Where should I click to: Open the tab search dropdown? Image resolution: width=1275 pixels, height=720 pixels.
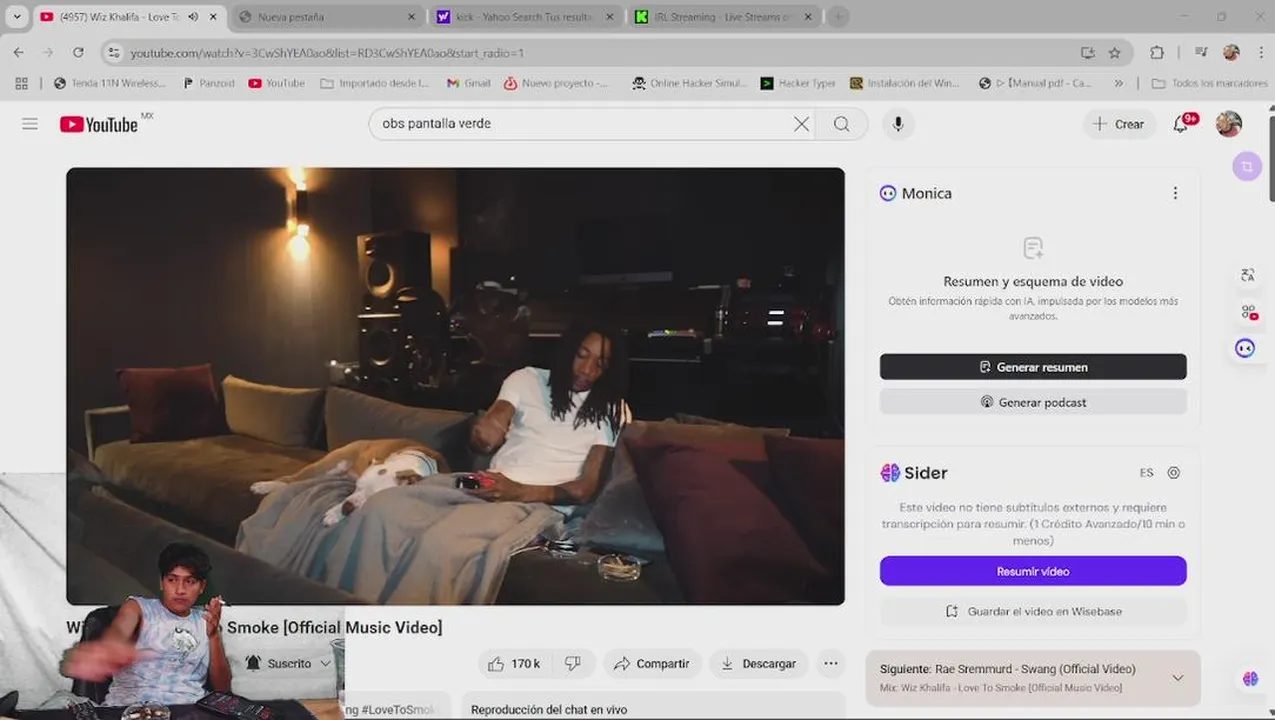point(16,17)
